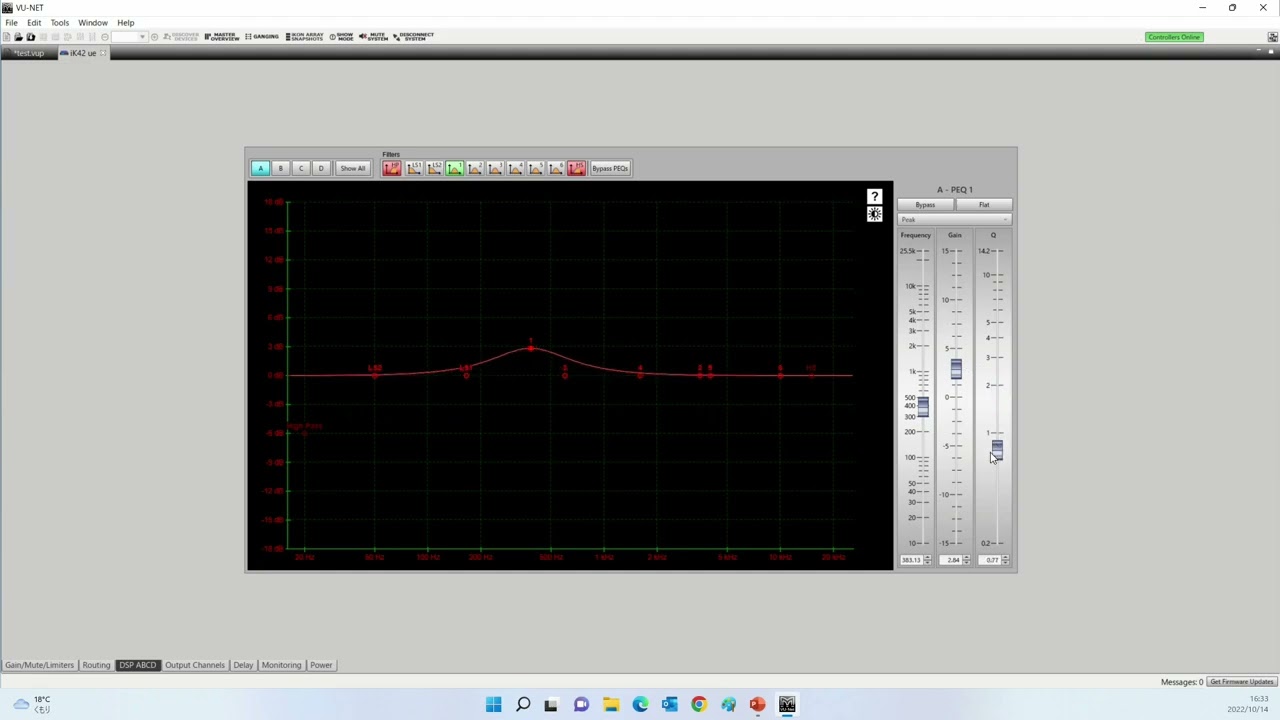Step the Gain value spinner
The image size is (1280, 720).
(x=966, y=560)
